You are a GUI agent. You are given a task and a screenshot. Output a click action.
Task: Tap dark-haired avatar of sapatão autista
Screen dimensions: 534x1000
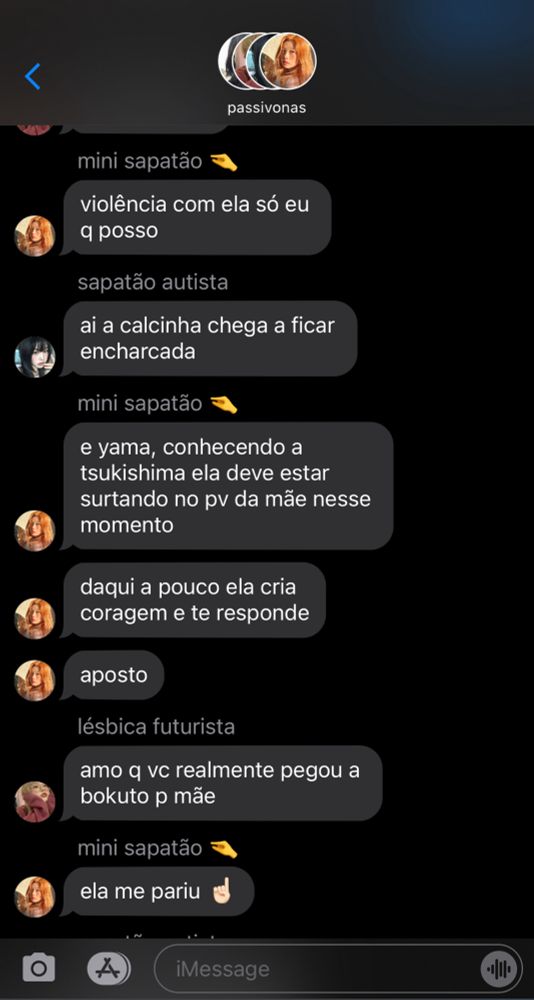(x=35, y=357)
